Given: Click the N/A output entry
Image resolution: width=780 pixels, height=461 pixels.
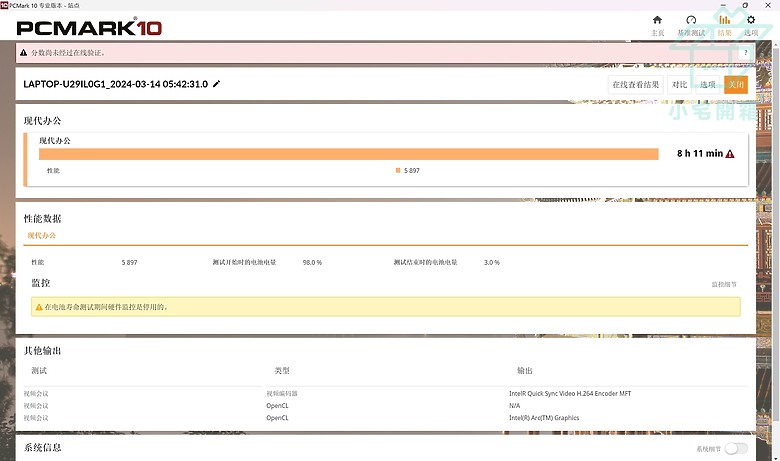Looking at the screenshot, I should click(514, 405).
